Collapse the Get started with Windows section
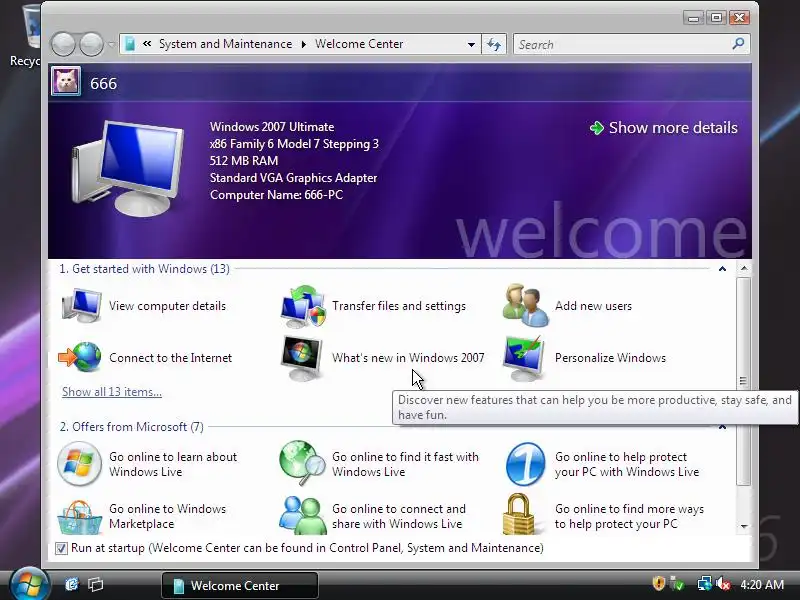This screenshot has width=800, height=600. click(x=722, y=269)
